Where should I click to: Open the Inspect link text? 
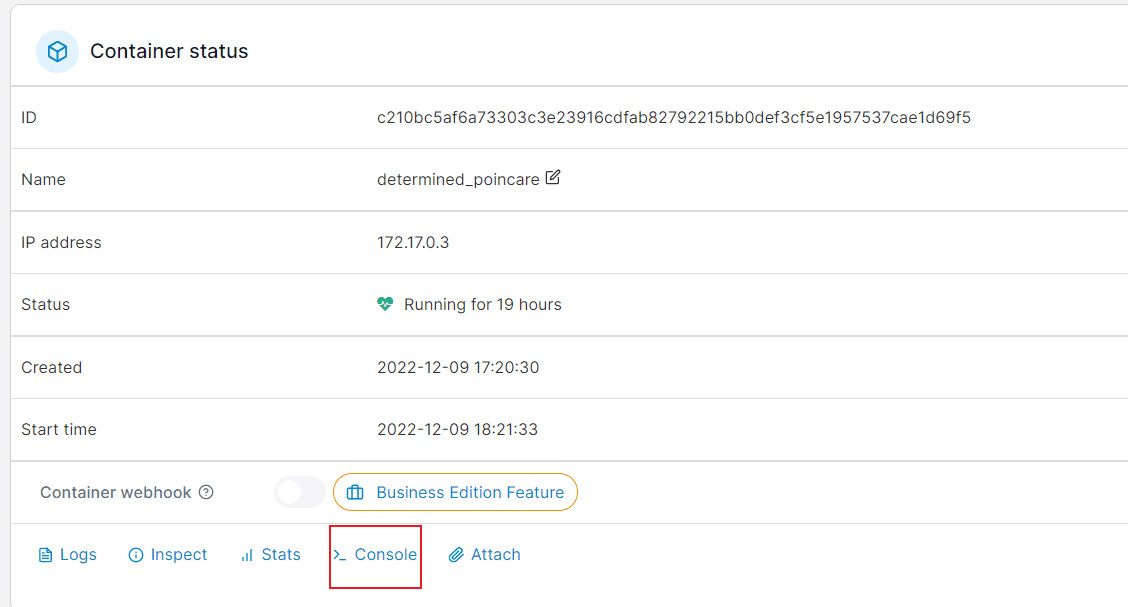pyautogui.click(x=178, y=554)
